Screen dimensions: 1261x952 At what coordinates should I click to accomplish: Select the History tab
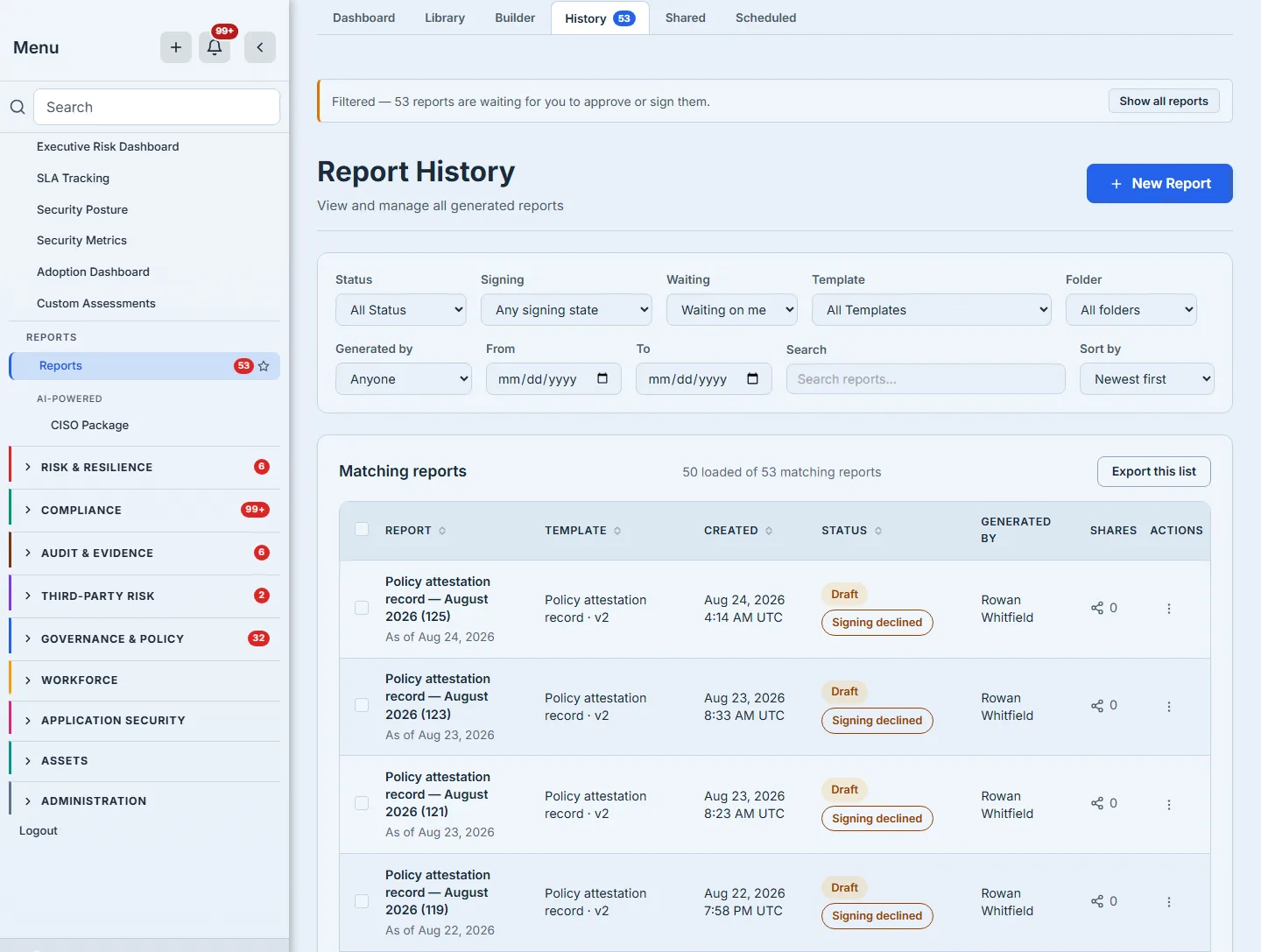point(600,18)
